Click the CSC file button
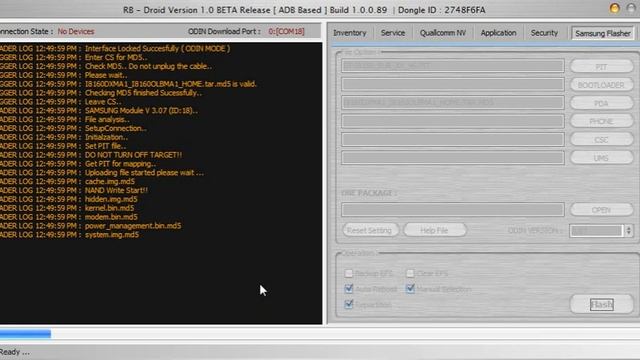Viewport: 640px width, 360px height. (601, 140)
